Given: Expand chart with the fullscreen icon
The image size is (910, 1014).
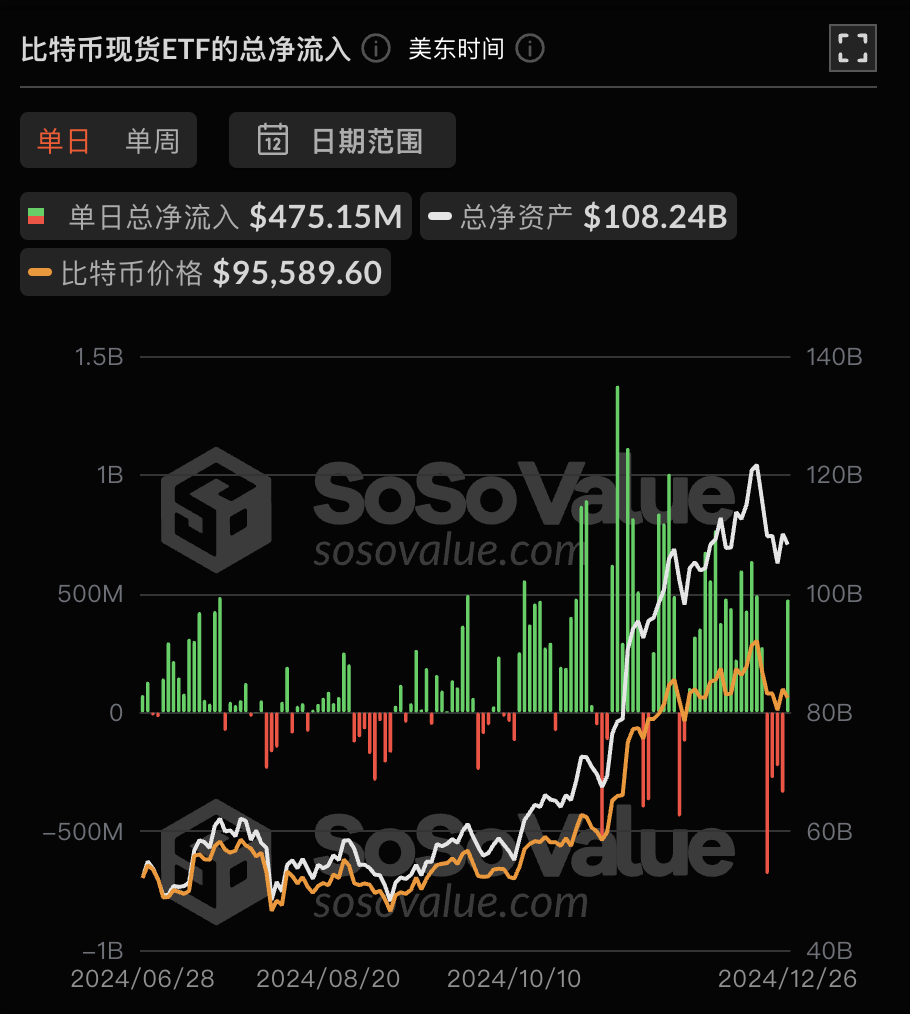Looking at the screenshot, I should (852, 47).
